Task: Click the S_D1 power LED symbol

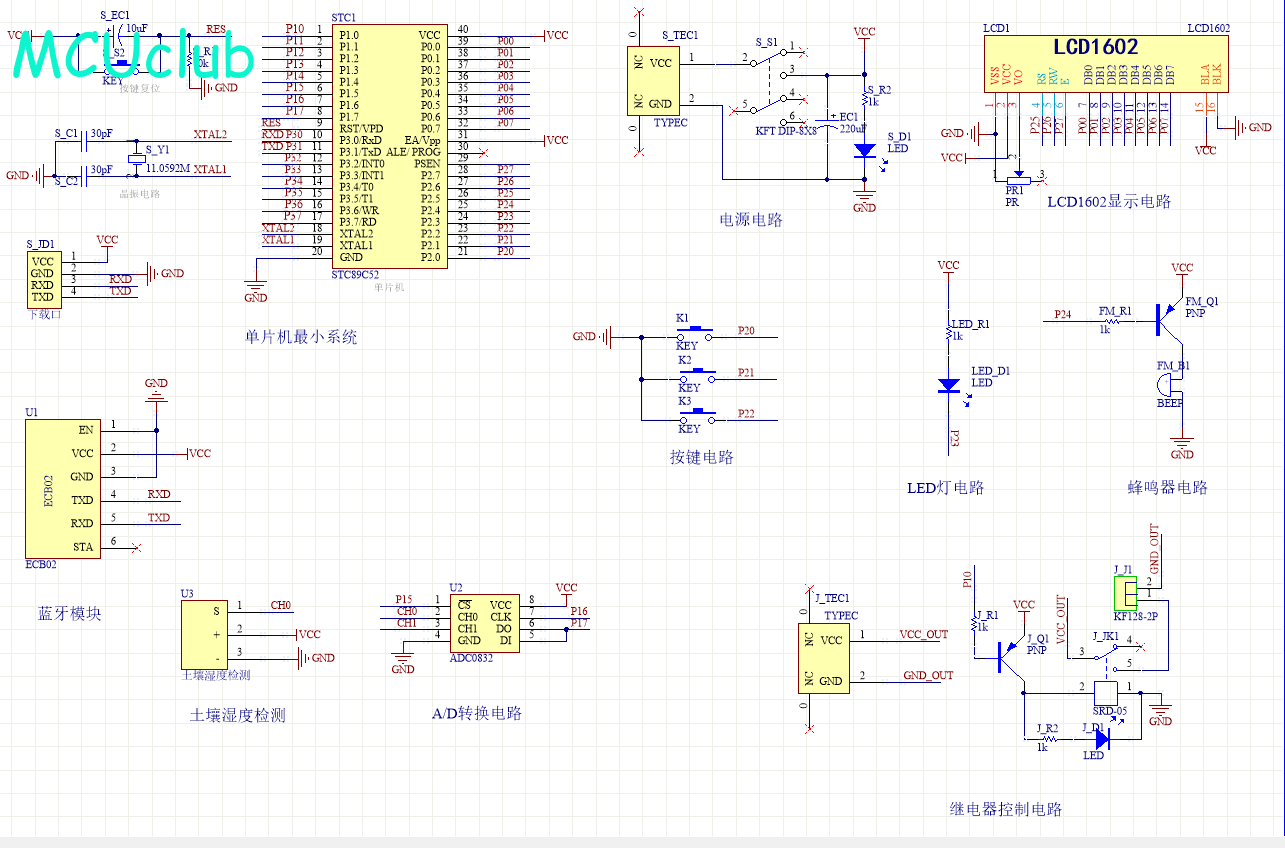Action: [x=864, y=150]
